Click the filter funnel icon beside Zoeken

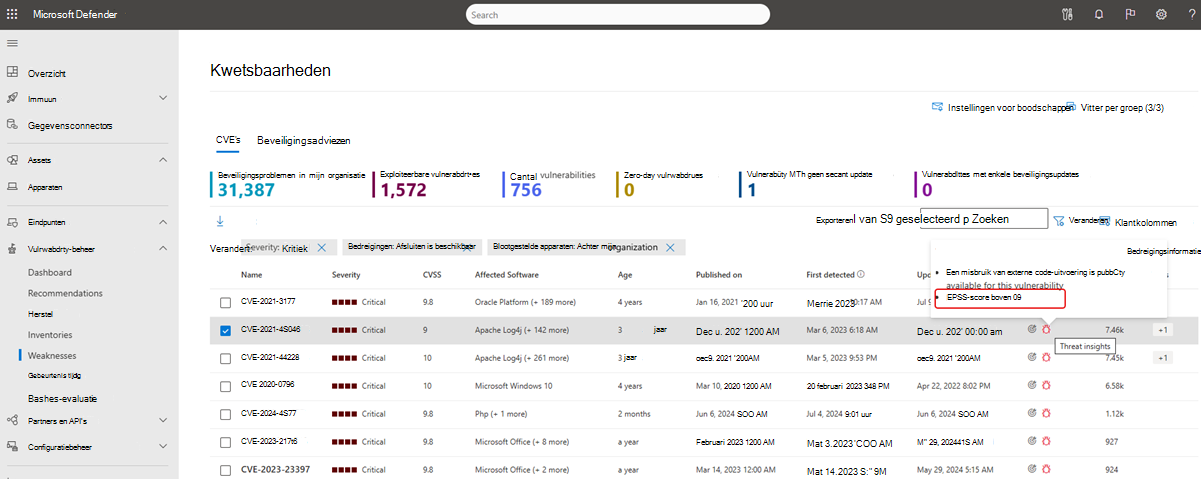click(x=1058, y=220)
